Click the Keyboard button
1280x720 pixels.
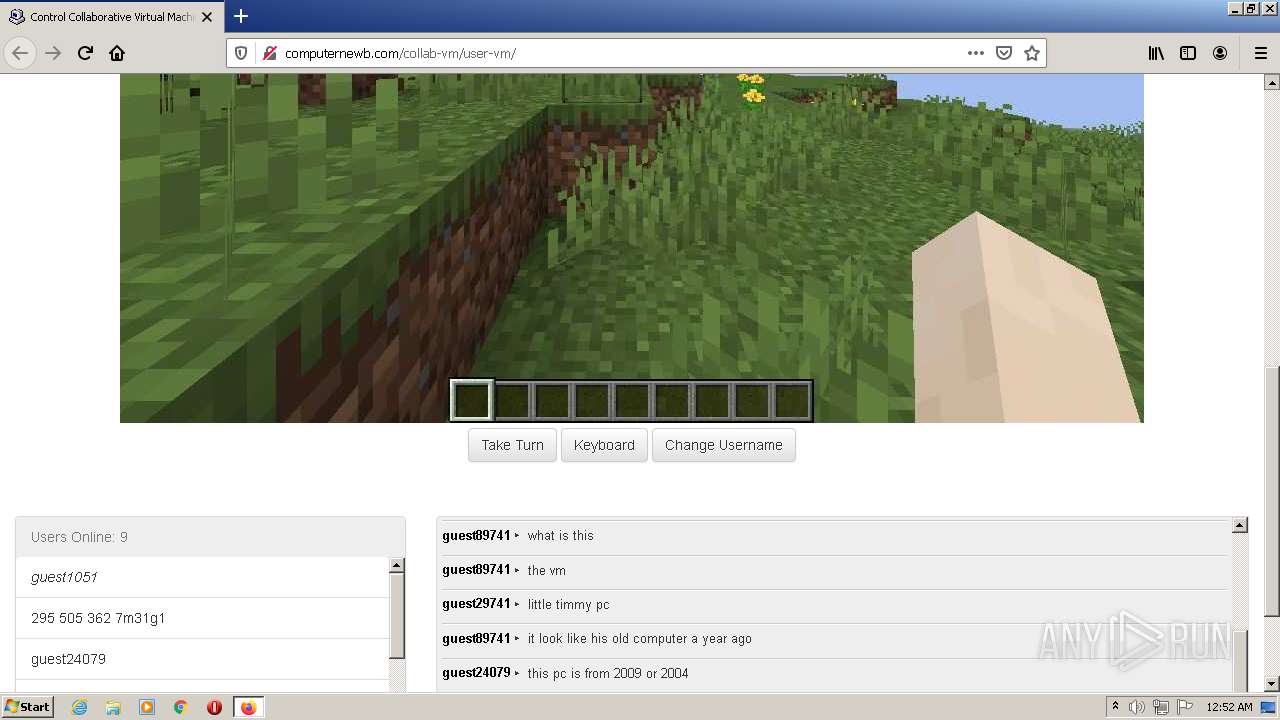(x=604, y=445)
